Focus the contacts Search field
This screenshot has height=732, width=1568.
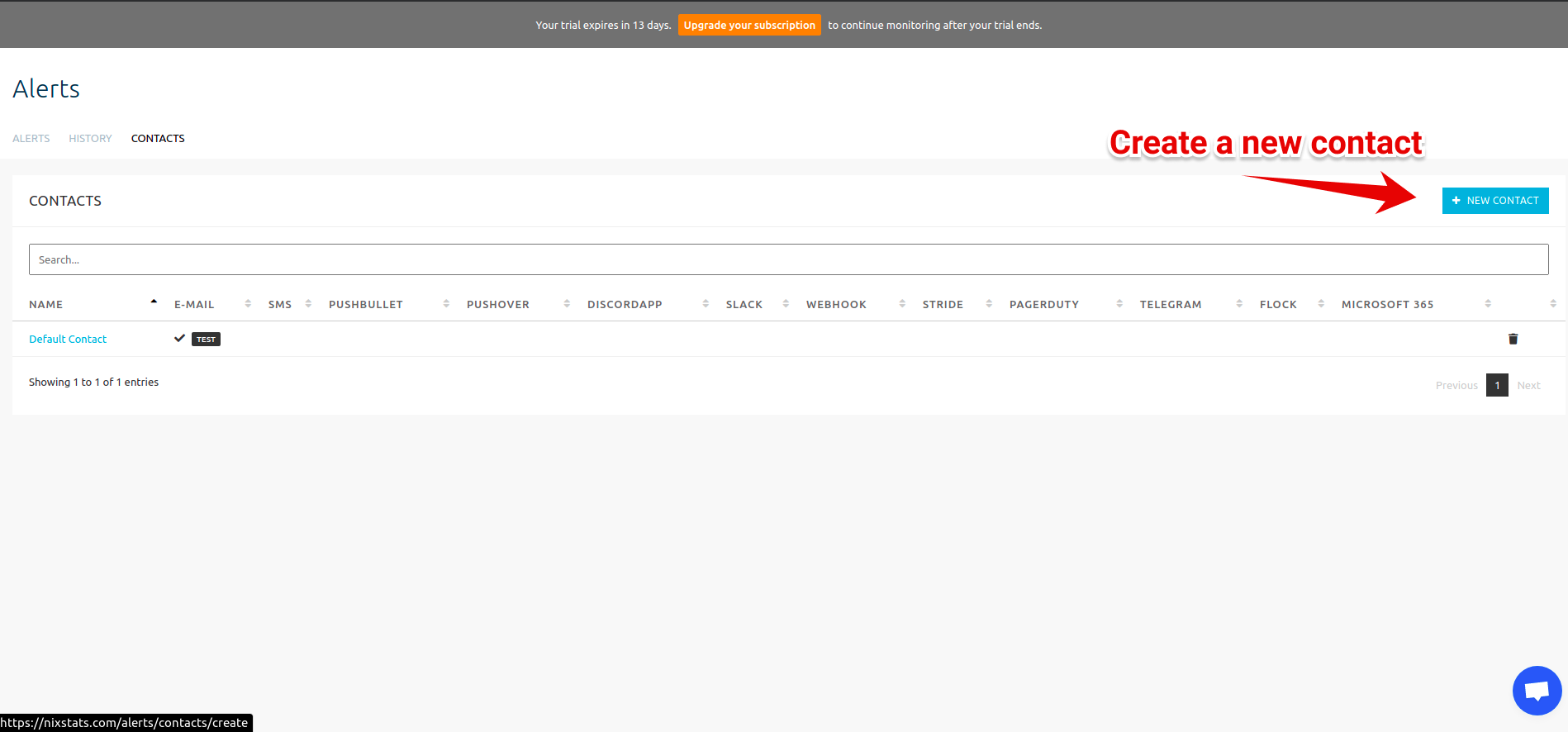[789, 259]
